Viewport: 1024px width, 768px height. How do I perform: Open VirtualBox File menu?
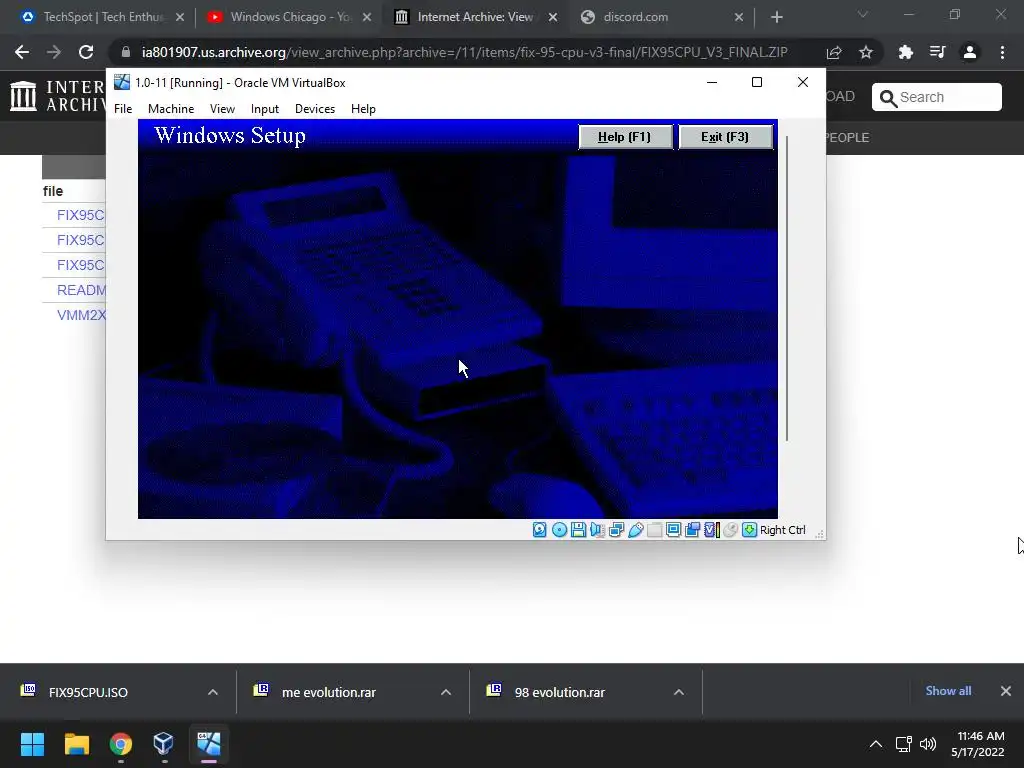(123, 109)
